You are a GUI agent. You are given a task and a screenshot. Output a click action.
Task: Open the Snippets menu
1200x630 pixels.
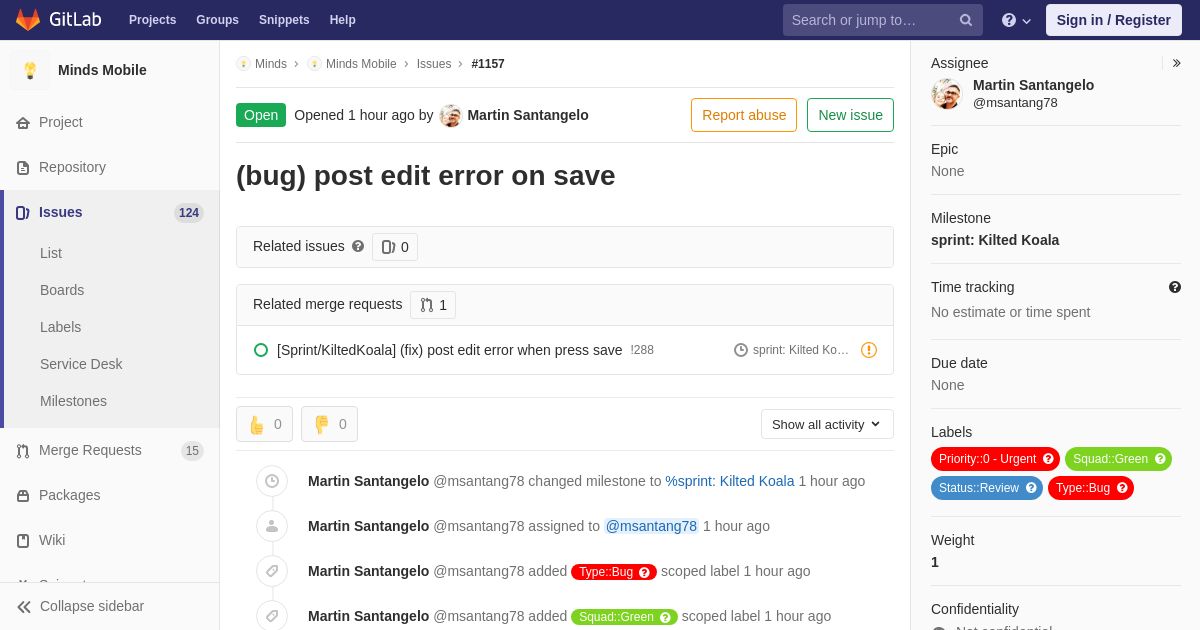coord(284,20)
